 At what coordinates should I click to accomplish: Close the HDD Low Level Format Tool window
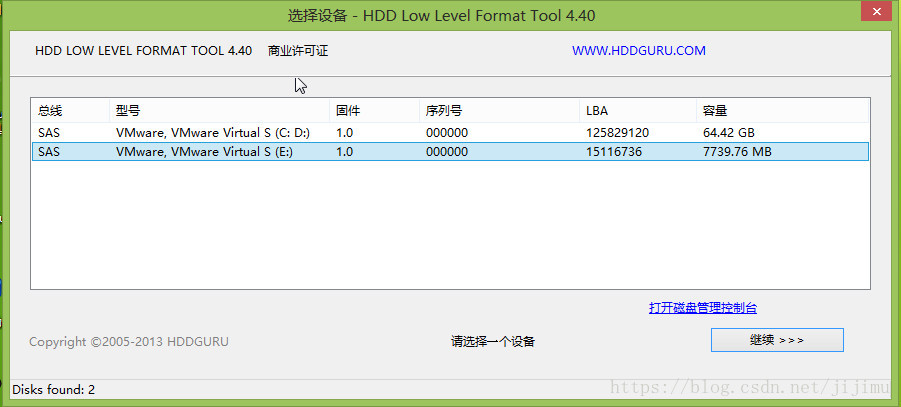coord(877,11)
